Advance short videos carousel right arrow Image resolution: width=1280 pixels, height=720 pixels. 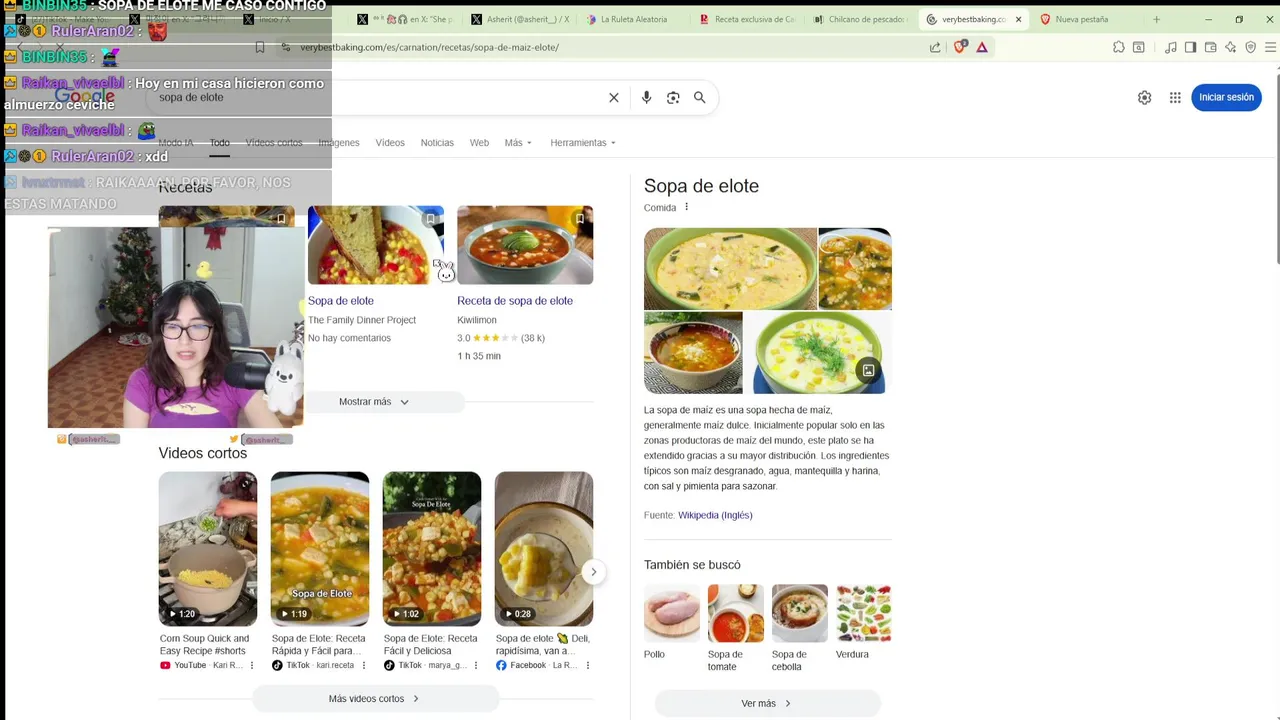click(593, 572)
